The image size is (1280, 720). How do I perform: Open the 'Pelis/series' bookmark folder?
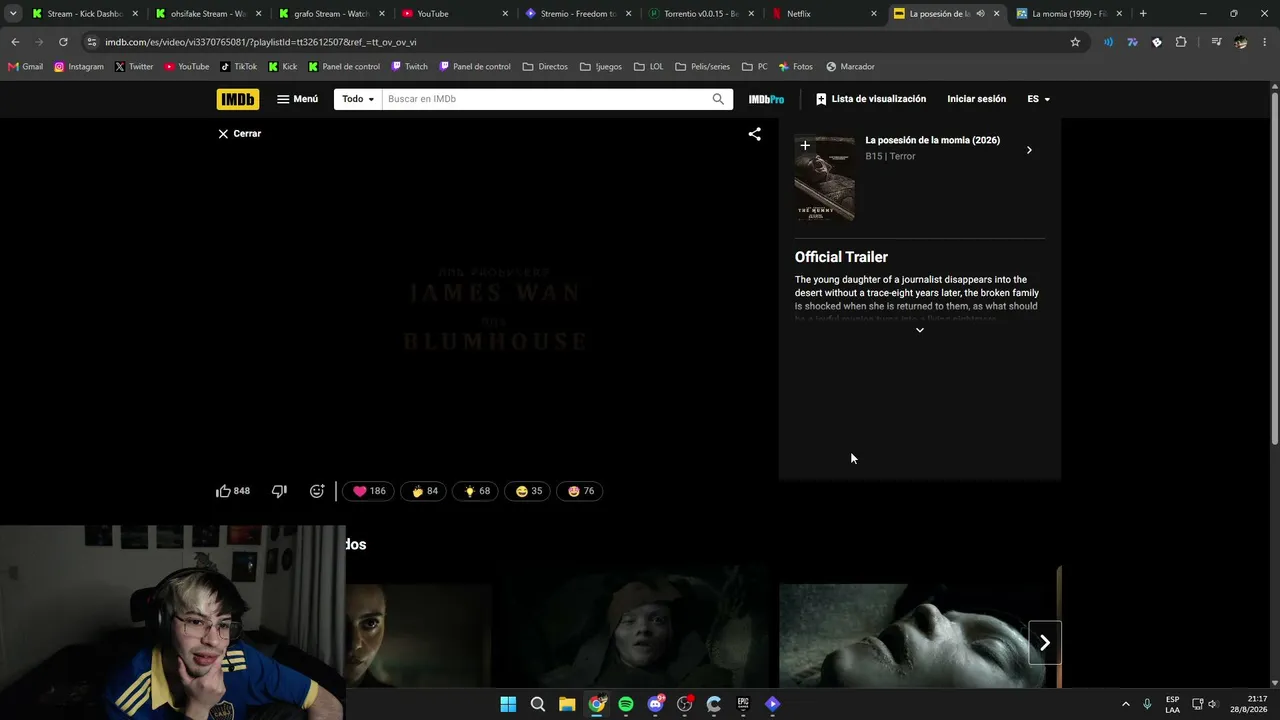pos(702,67)
